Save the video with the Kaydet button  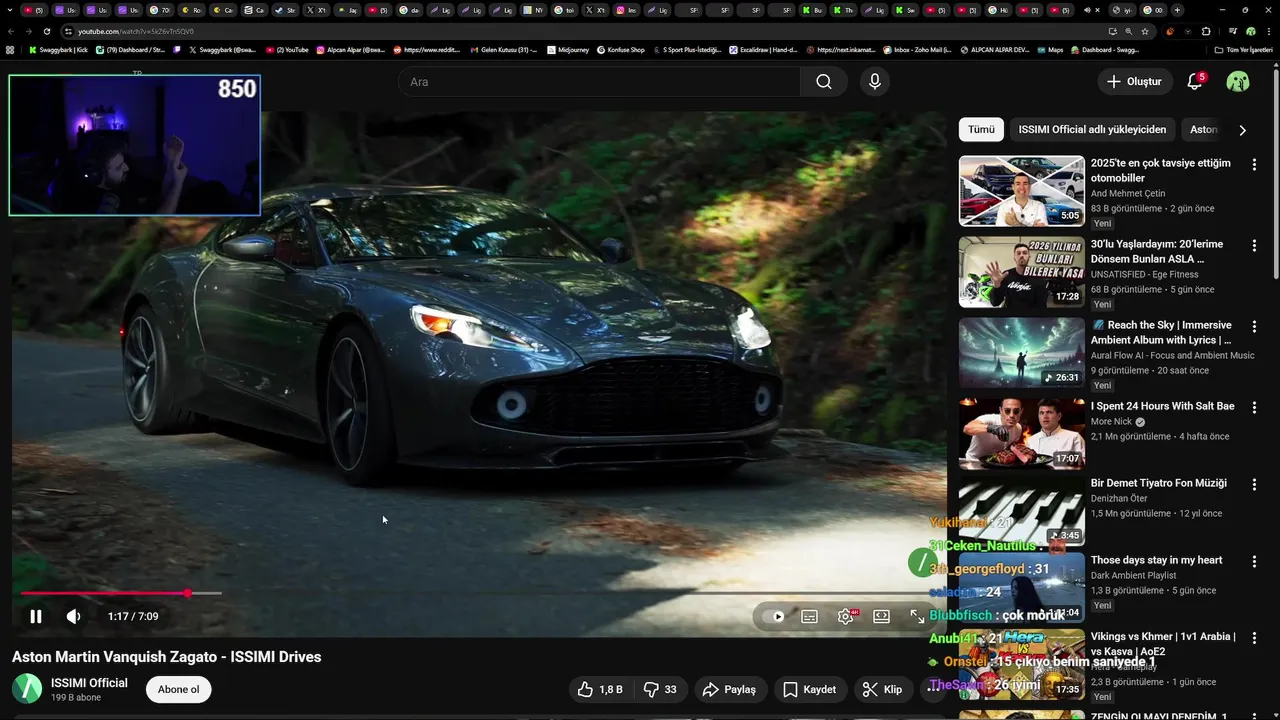tap(810, 689)
